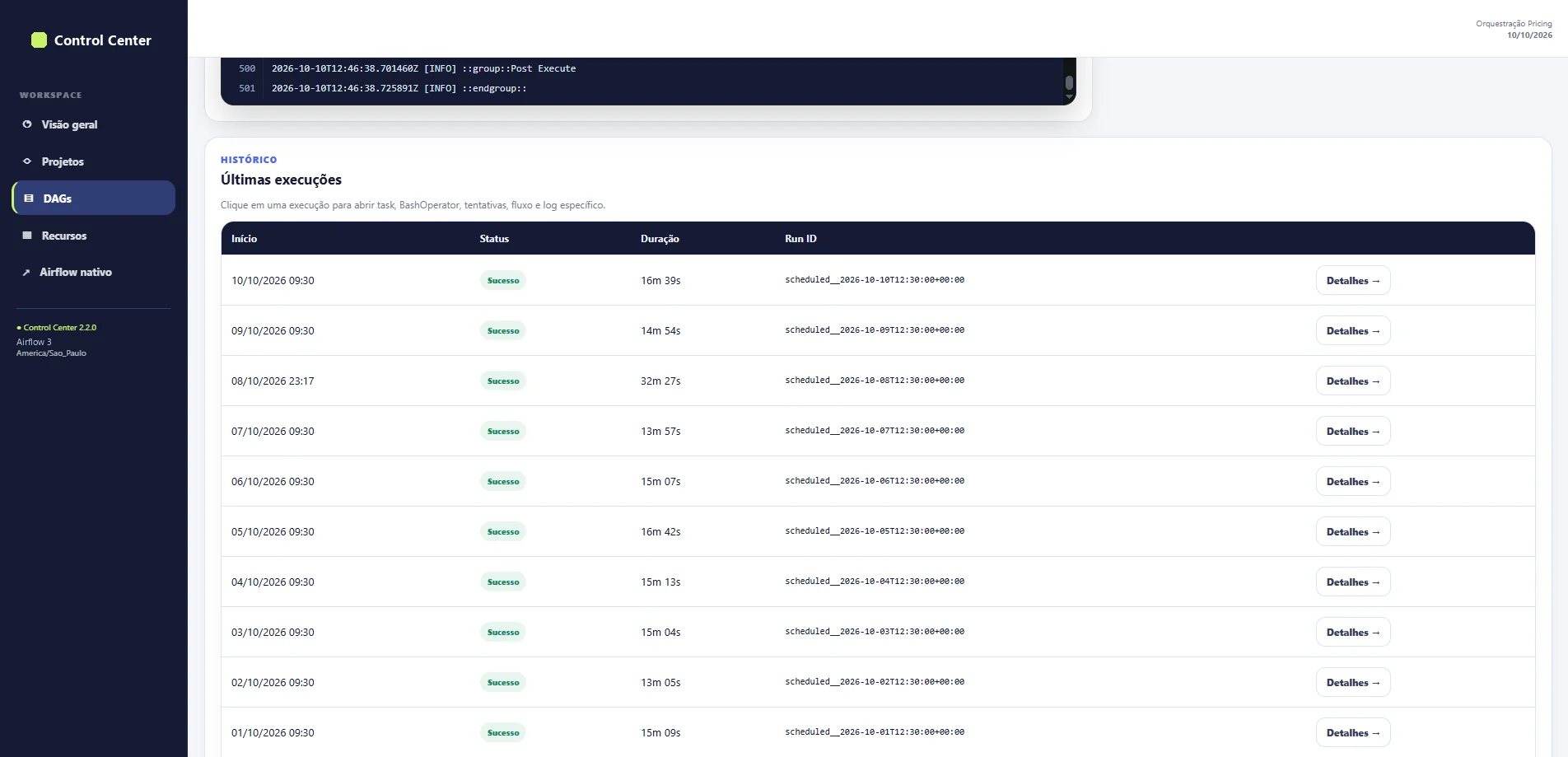Select the DAGs menu item
The height and width of the screenshot is (757, 1568).
pyautogui.click(x=94, y=199)
